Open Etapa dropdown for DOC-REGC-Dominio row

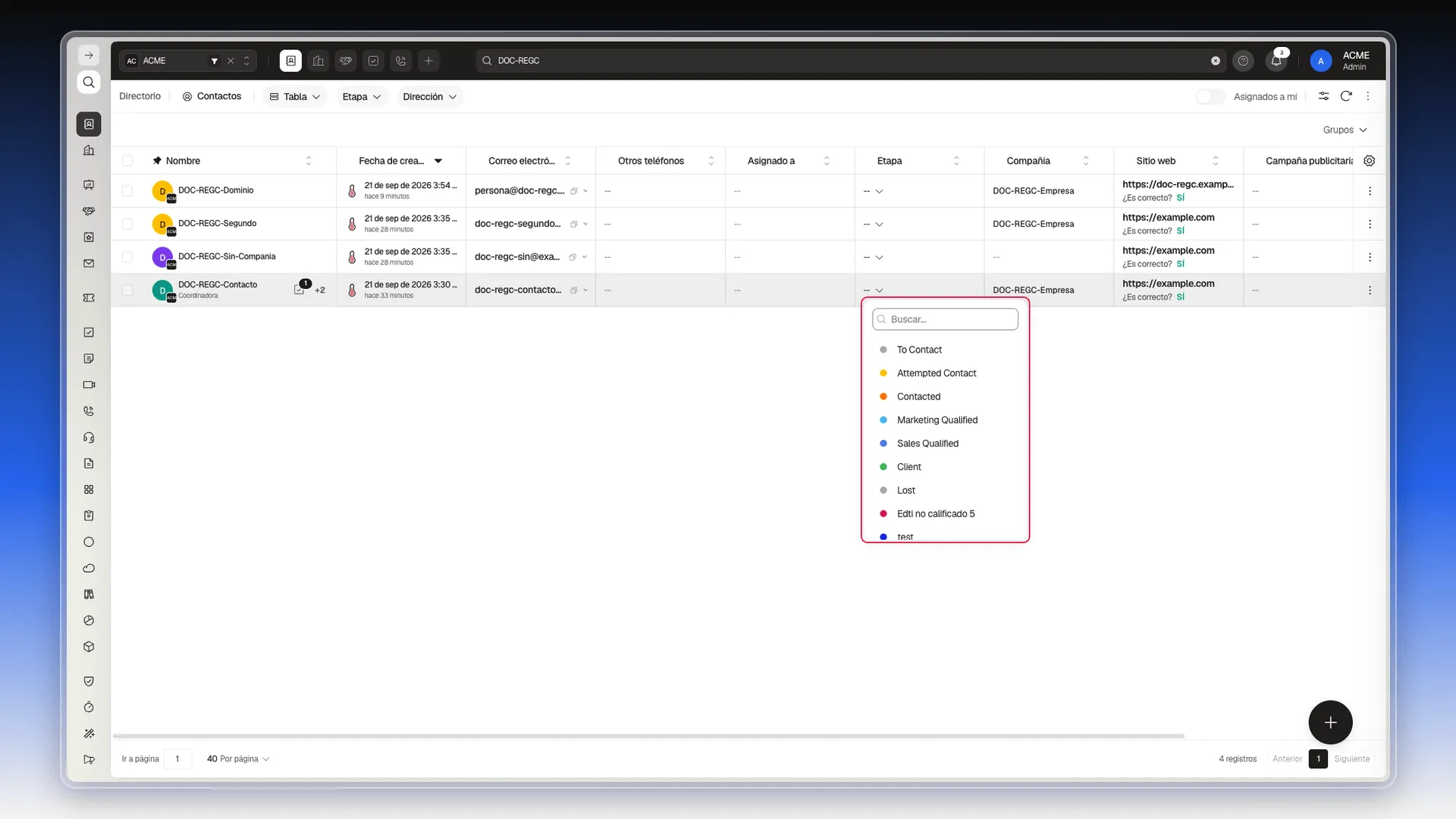873,191
